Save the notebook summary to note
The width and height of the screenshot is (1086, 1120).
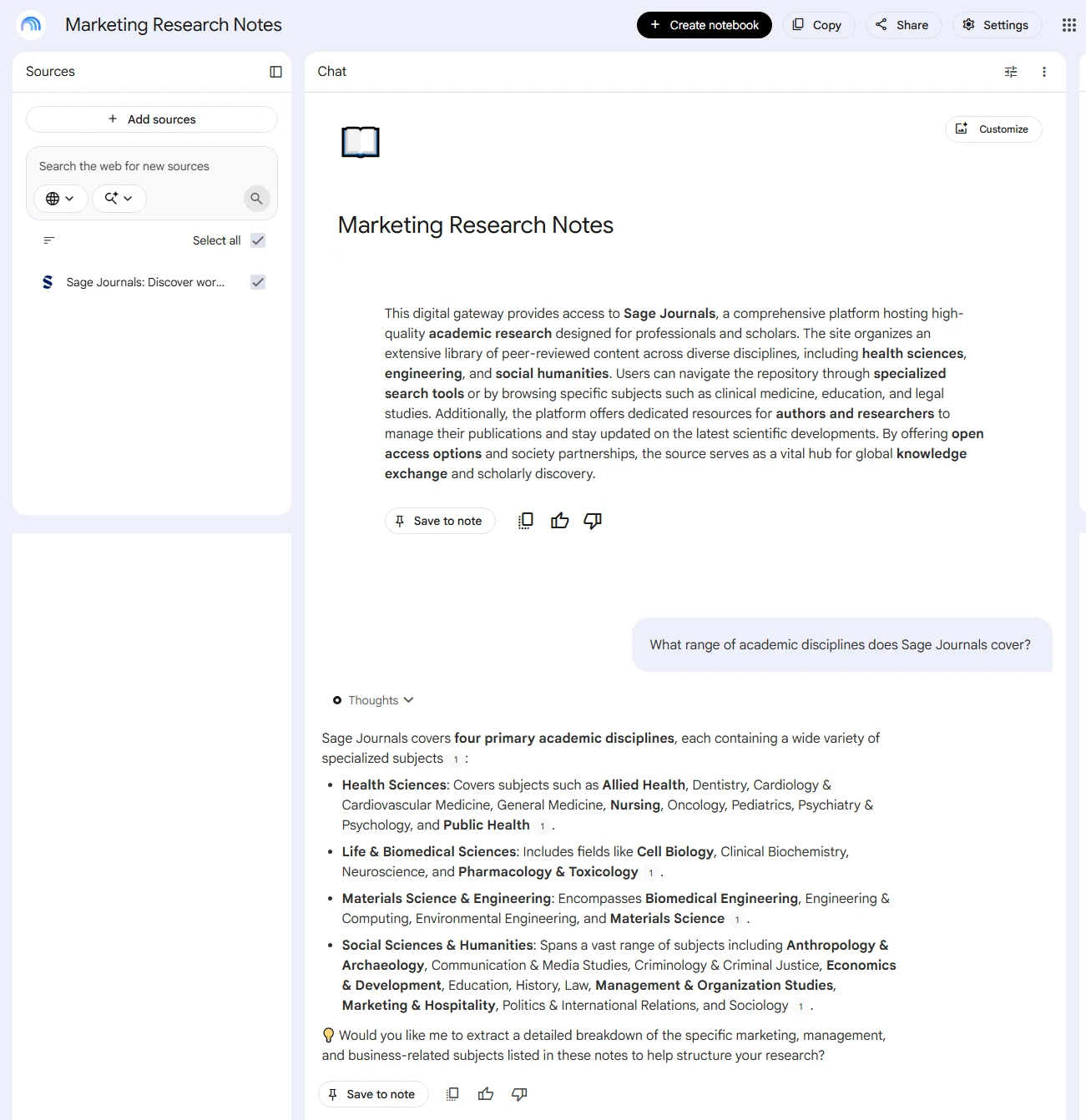[x=440, y=521]
